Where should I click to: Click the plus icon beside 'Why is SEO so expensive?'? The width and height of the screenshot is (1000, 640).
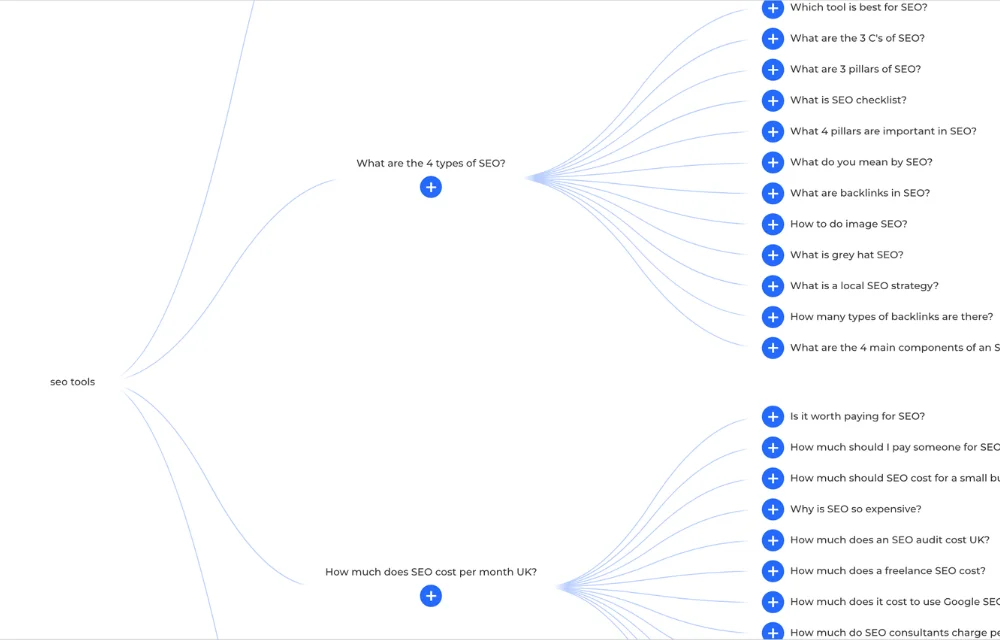pos(773,509)
